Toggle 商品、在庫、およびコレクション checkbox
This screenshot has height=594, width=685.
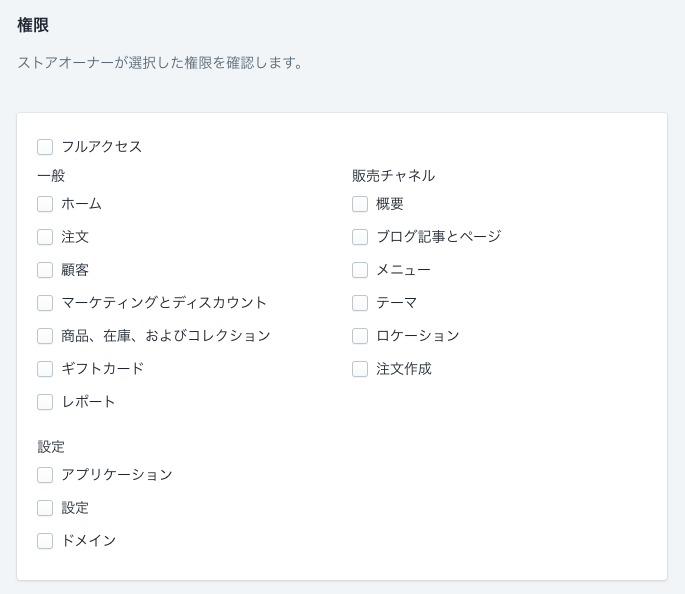pyautogui.click(x=45, y=336)
